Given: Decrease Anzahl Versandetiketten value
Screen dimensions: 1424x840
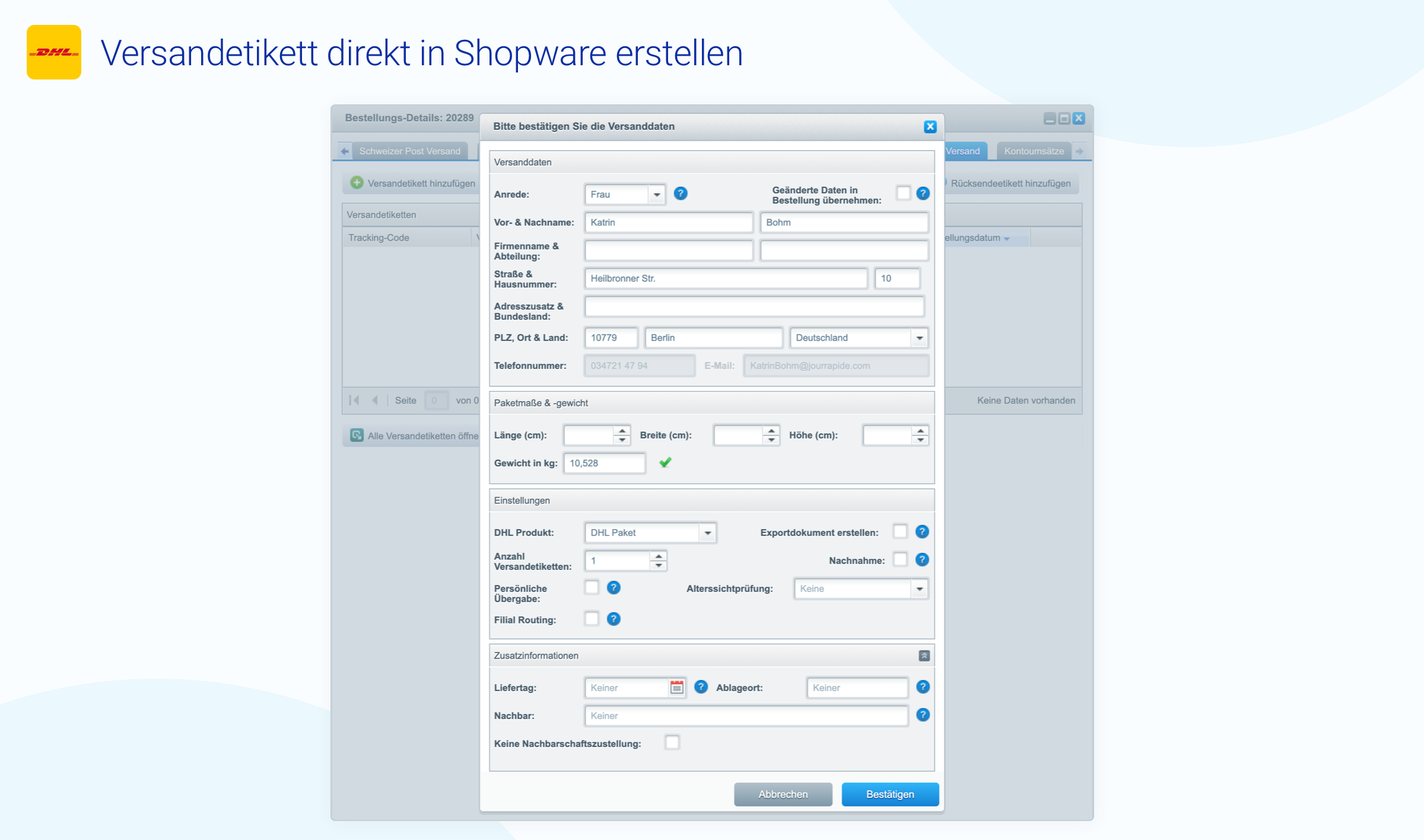Looking at the screenshot, I should (x=658, y=565).
